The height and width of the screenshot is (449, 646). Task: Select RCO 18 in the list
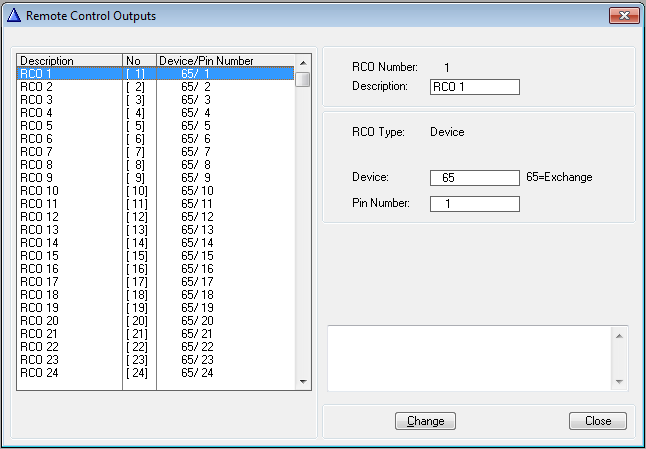156,295
